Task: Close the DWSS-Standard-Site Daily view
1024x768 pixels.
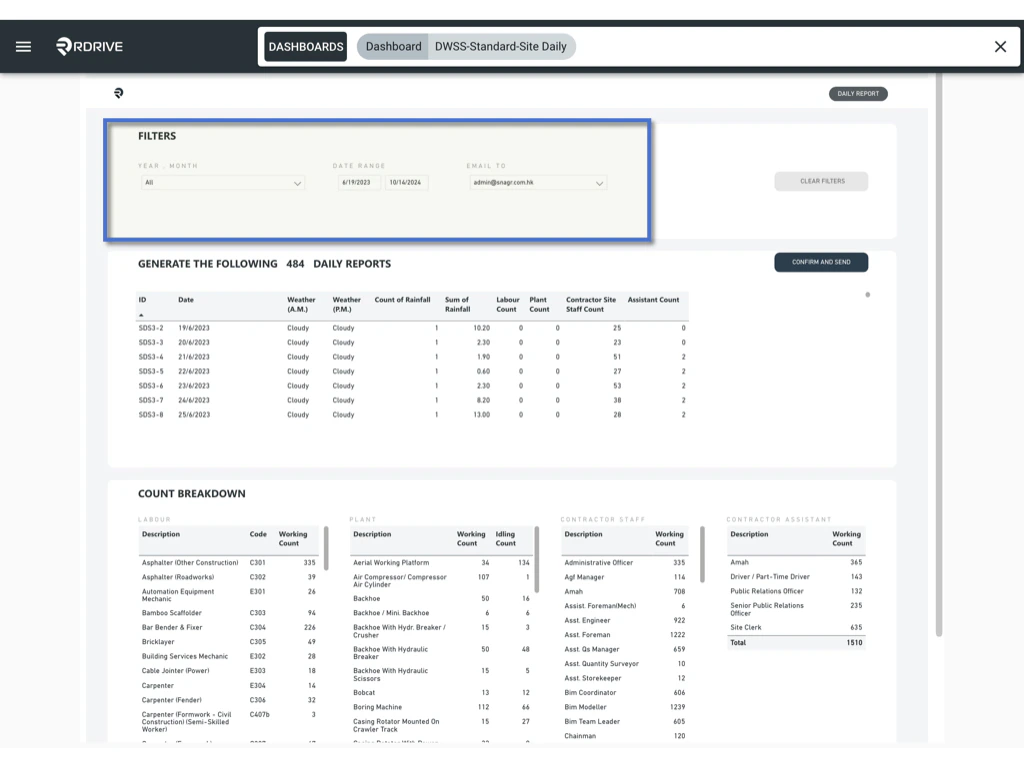Action: click(x=999, y=46)
